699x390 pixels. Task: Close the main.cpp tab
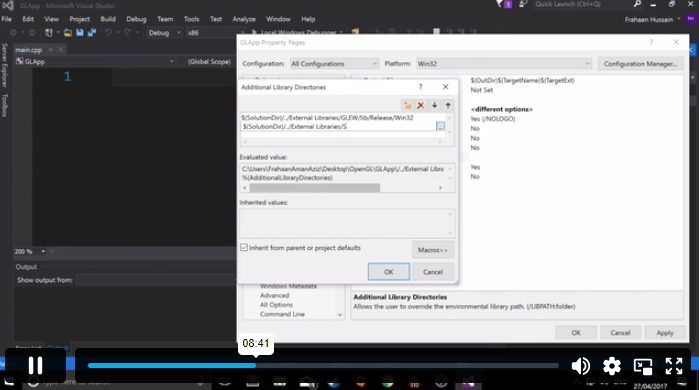tap(61, 49)
